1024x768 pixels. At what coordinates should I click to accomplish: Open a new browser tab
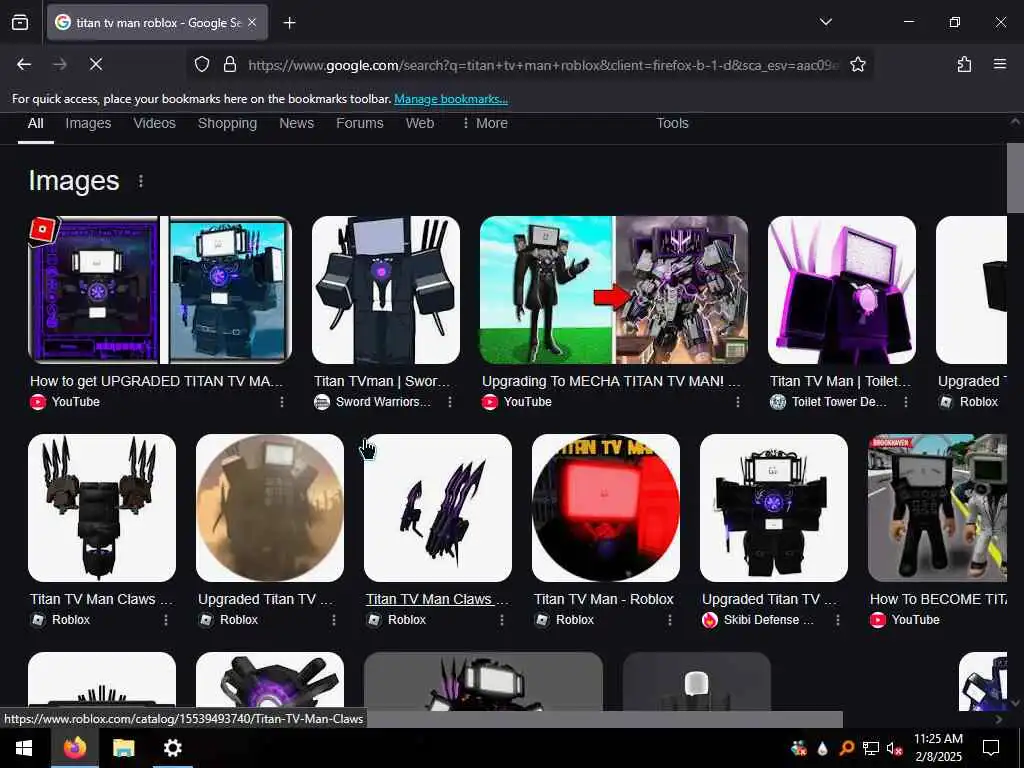289,23
